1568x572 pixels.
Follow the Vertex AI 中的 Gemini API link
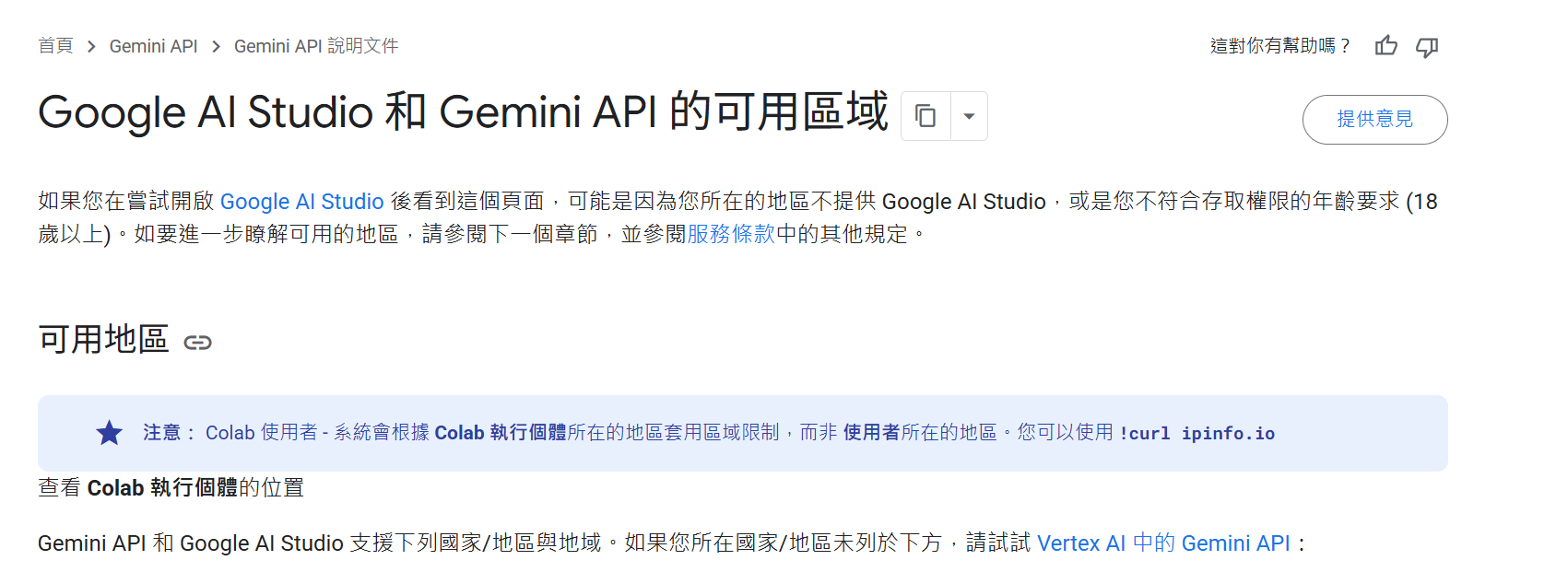(x=1163, y=543)
